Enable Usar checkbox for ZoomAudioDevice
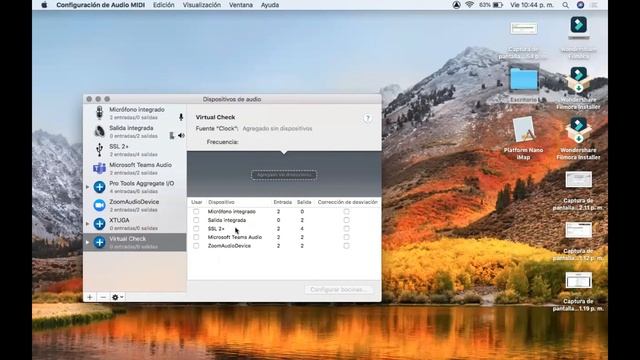The width and height of the screenshot is (640, 360). tap(196, 246)
